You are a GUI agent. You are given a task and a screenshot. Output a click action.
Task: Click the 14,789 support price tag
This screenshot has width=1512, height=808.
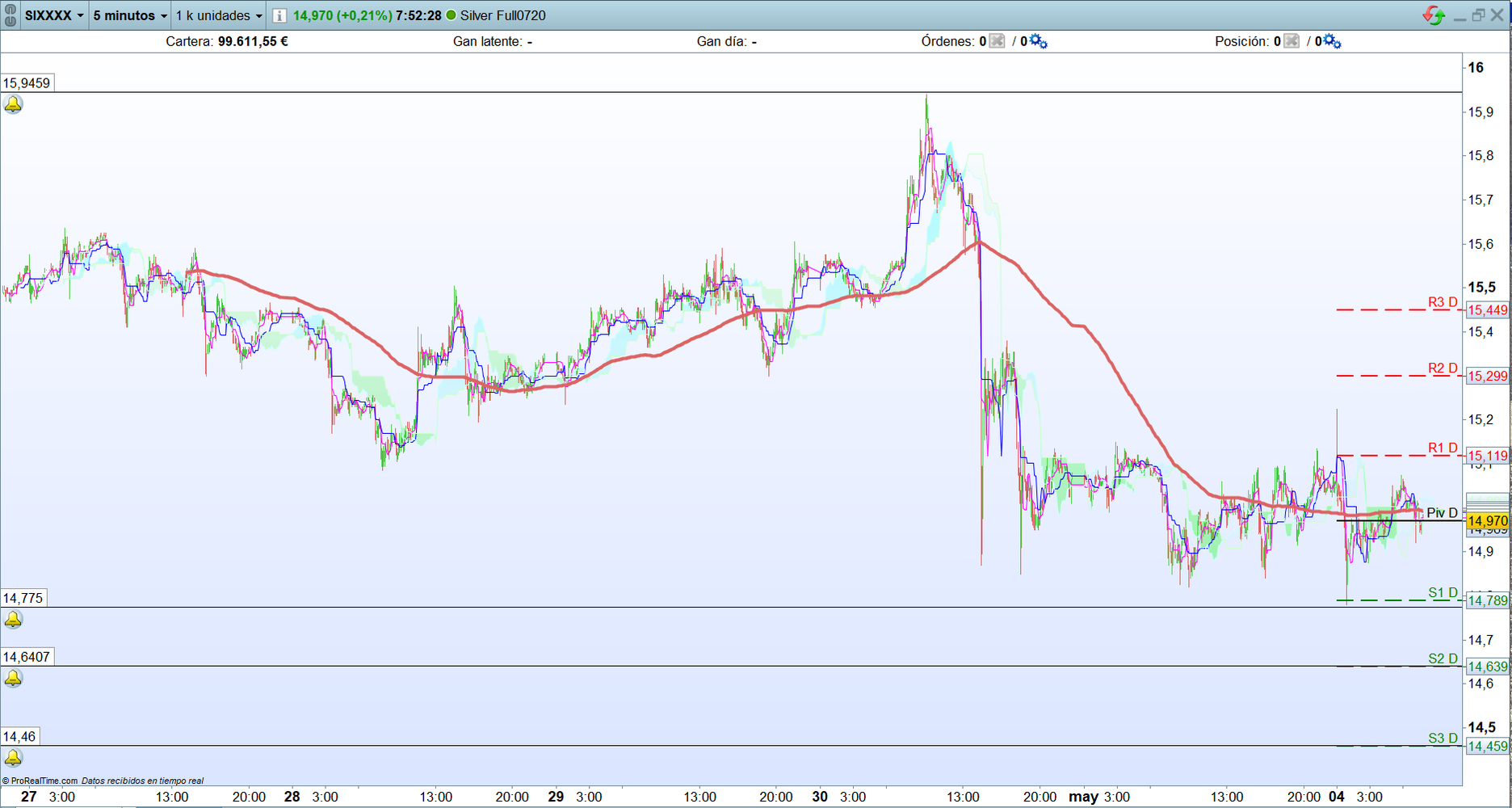(x=1487, y=600)
